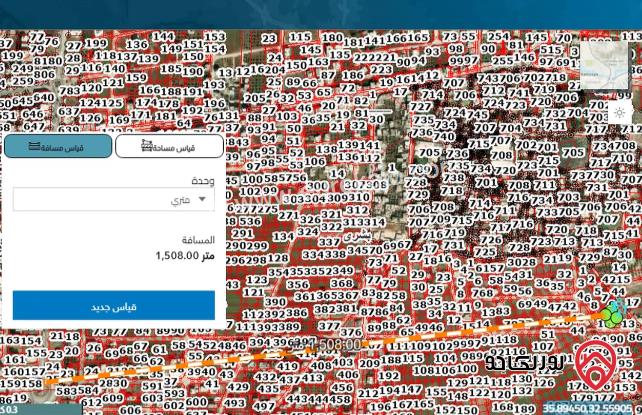The height and width of the screenshot is (415, 642).
Task: Select parcel label 1383 on the map
Action: point(495,312)
